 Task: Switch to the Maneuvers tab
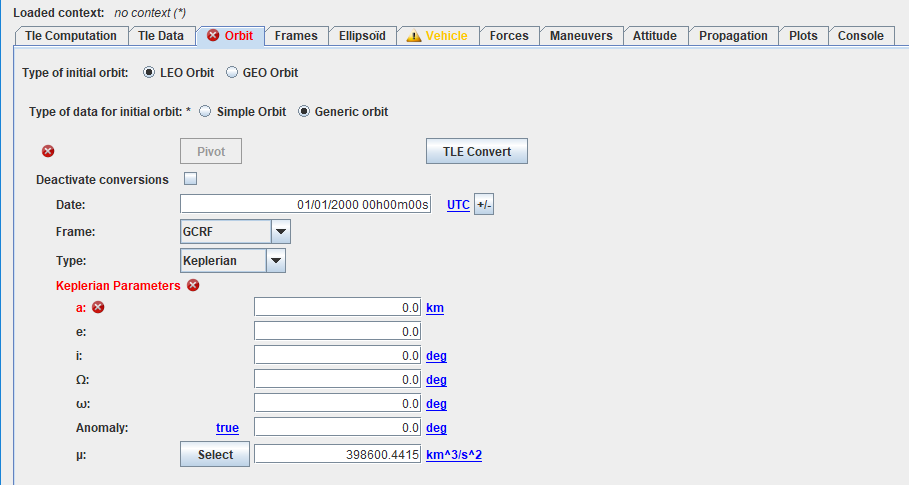(x=581, y=36)
